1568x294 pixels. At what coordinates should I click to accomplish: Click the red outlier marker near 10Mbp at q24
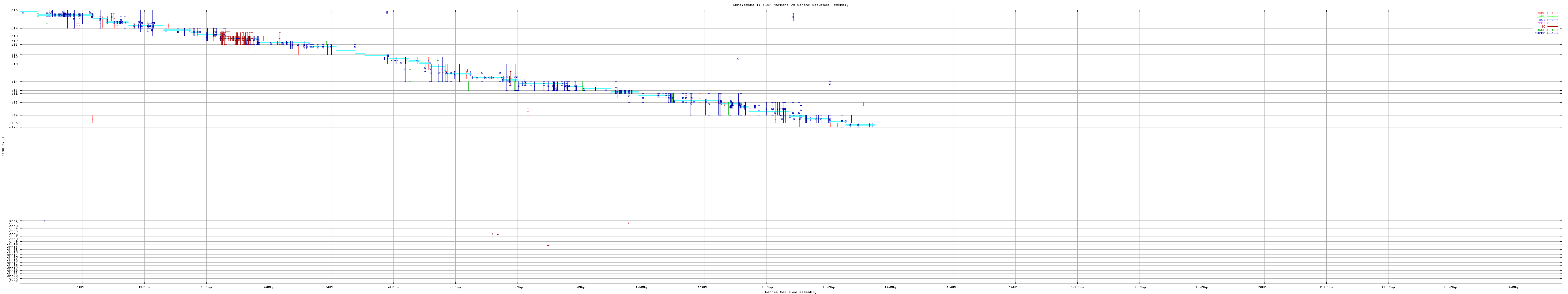pos(92,119)
